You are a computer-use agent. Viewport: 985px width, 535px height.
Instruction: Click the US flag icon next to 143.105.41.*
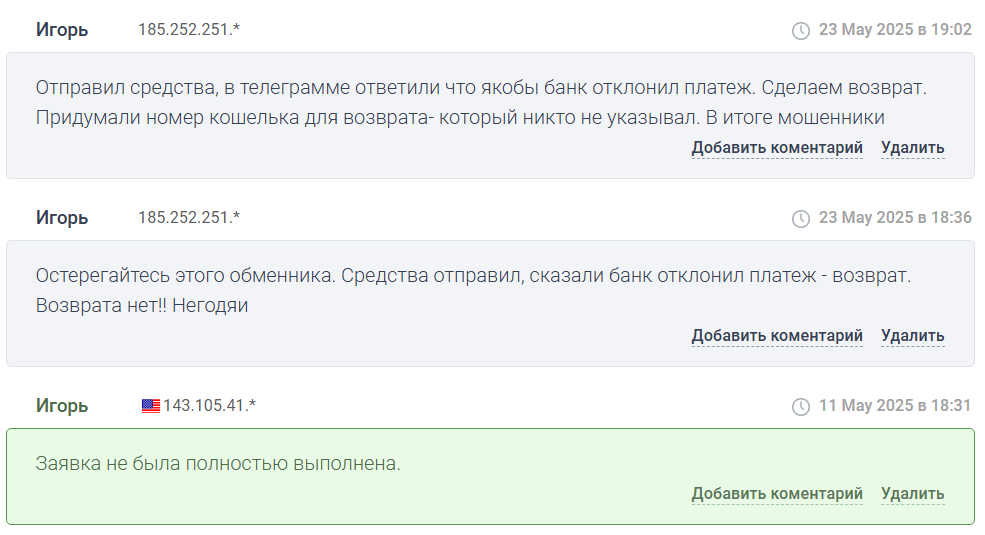[x=151, y=406]
